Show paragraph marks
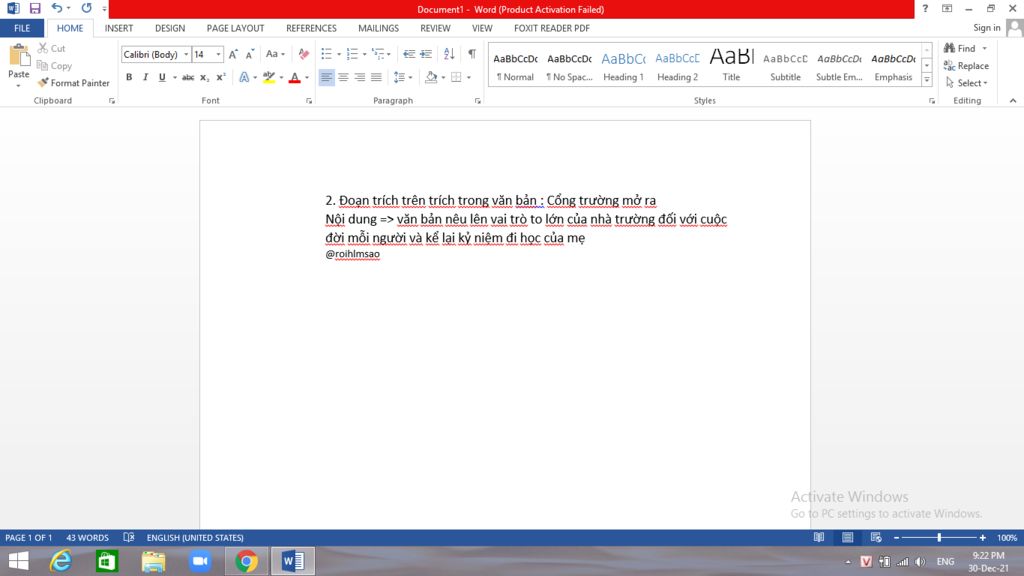Viewport: 1024px width, 576px height. coord(472,54)
